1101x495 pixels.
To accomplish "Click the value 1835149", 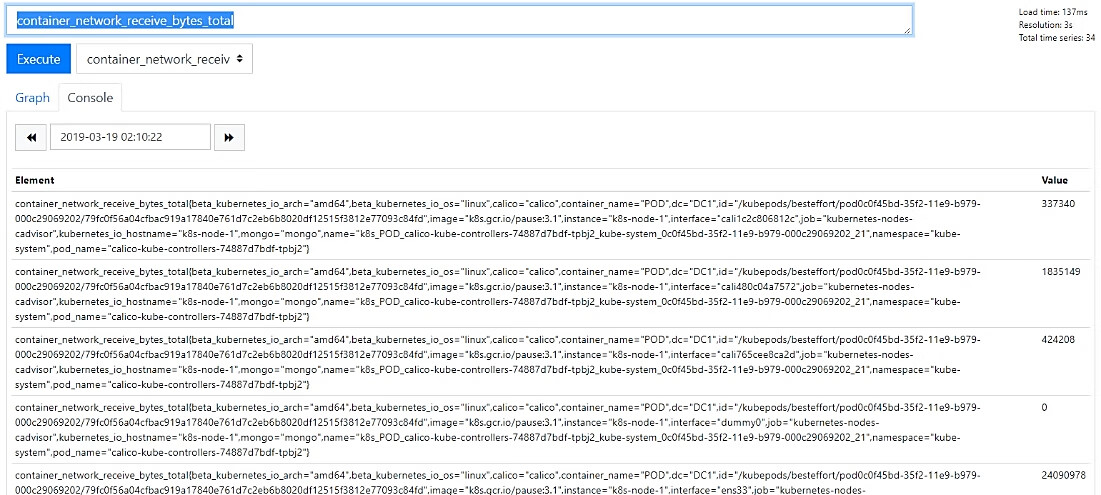I will (1061, 271).
